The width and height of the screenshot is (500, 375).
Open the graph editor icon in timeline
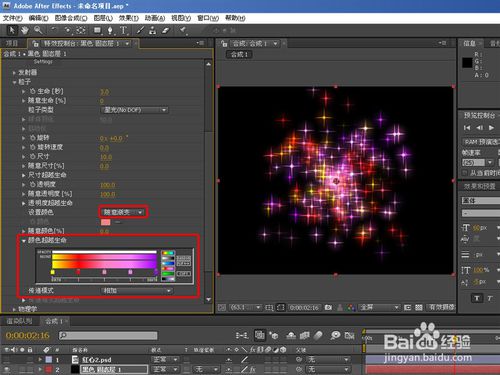[349, 335]
